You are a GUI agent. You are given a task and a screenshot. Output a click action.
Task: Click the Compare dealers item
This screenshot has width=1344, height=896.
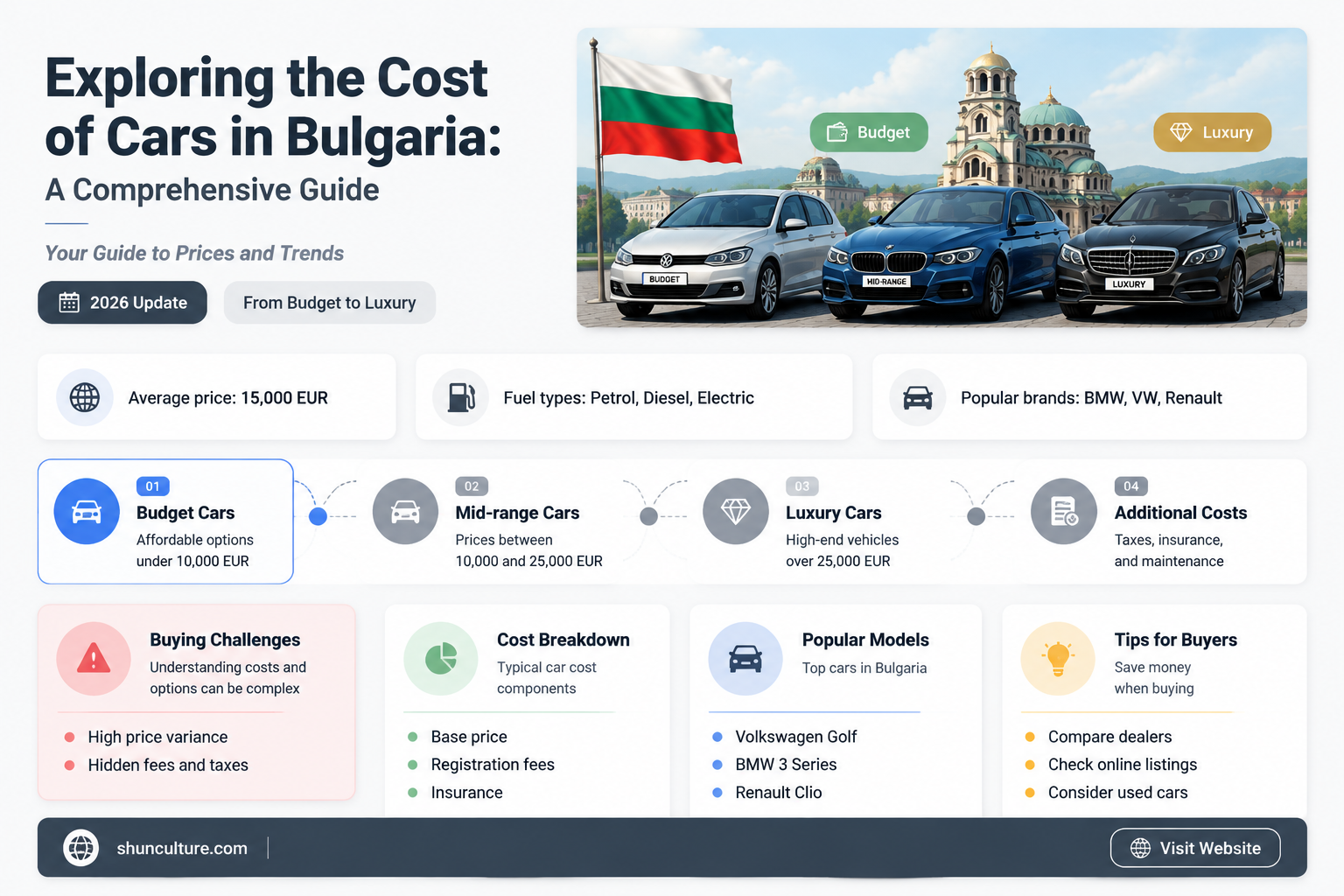pyautogui.click(x=1109, y=737)
